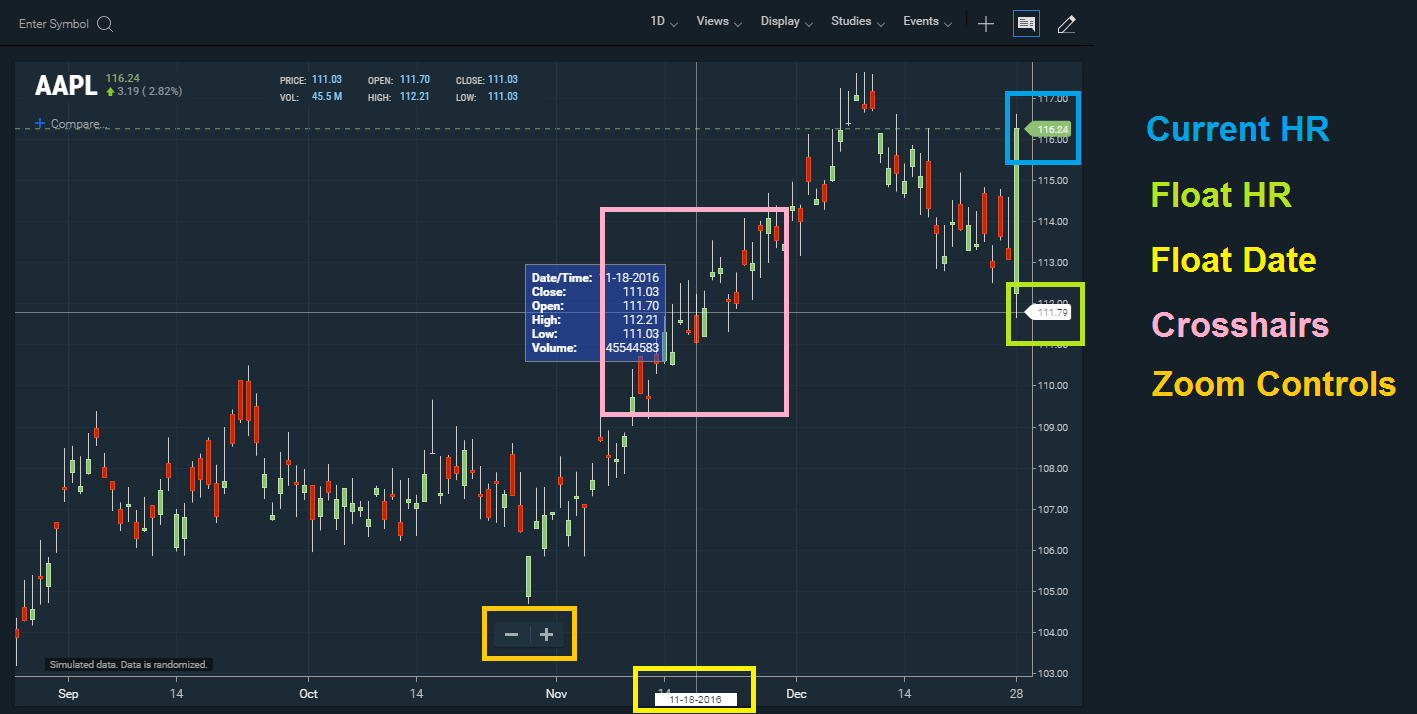1417x714 pixels.
Task: Click the Sep label on date axis
Action: coord(68,693)
